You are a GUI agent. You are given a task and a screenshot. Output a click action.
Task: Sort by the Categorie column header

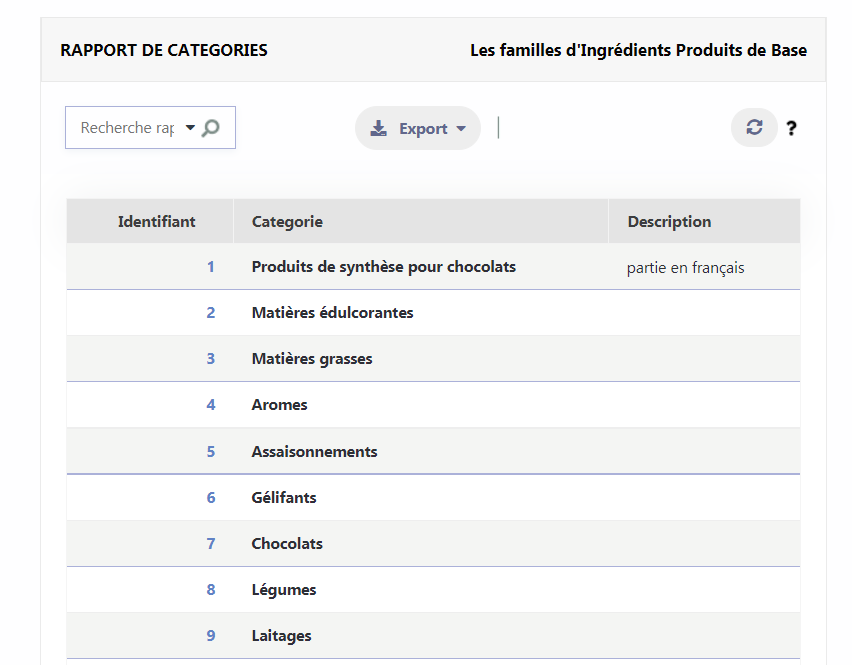pos(287,222)
